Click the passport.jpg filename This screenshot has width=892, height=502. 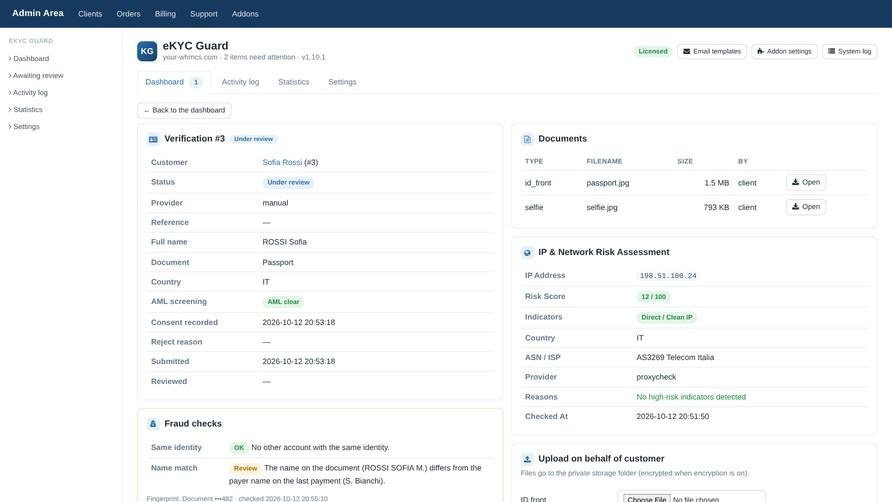[x=608, y=183]
